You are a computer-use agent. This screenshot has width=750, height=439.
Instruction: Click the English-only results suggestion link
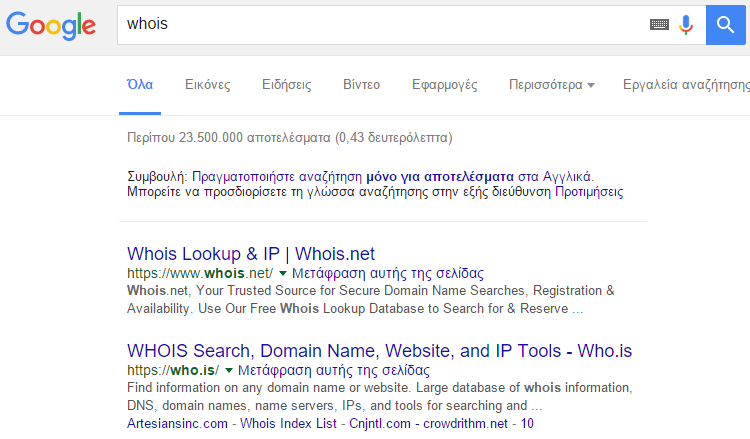tap(393, 176)
